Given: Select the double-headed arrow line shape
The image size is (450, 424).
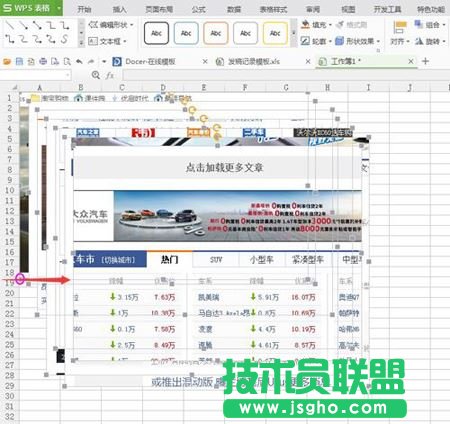Looking at the screenshot, I should click(x=37, y=25).
